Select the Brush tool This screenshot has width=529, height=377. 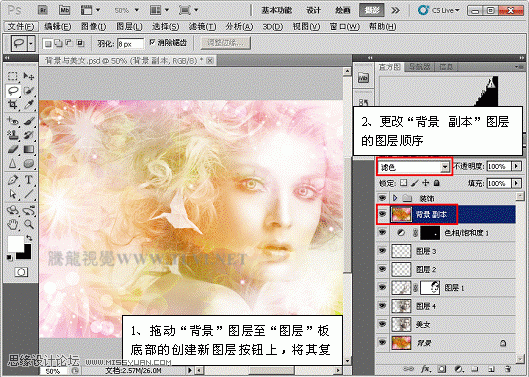29,120
